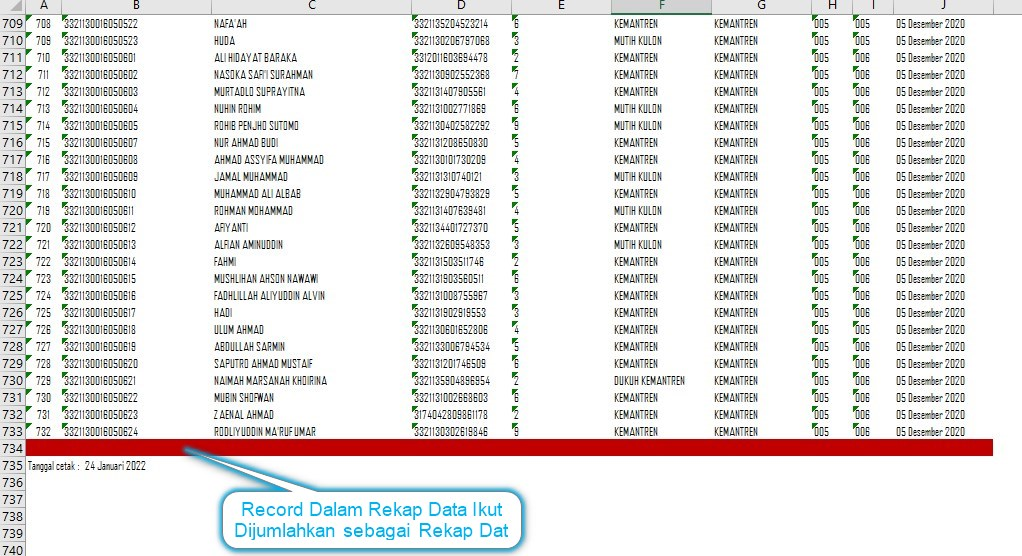Select the ZAENAL AHMAD cell
This screenshot has width=1022, height=556.
[312, 415]
